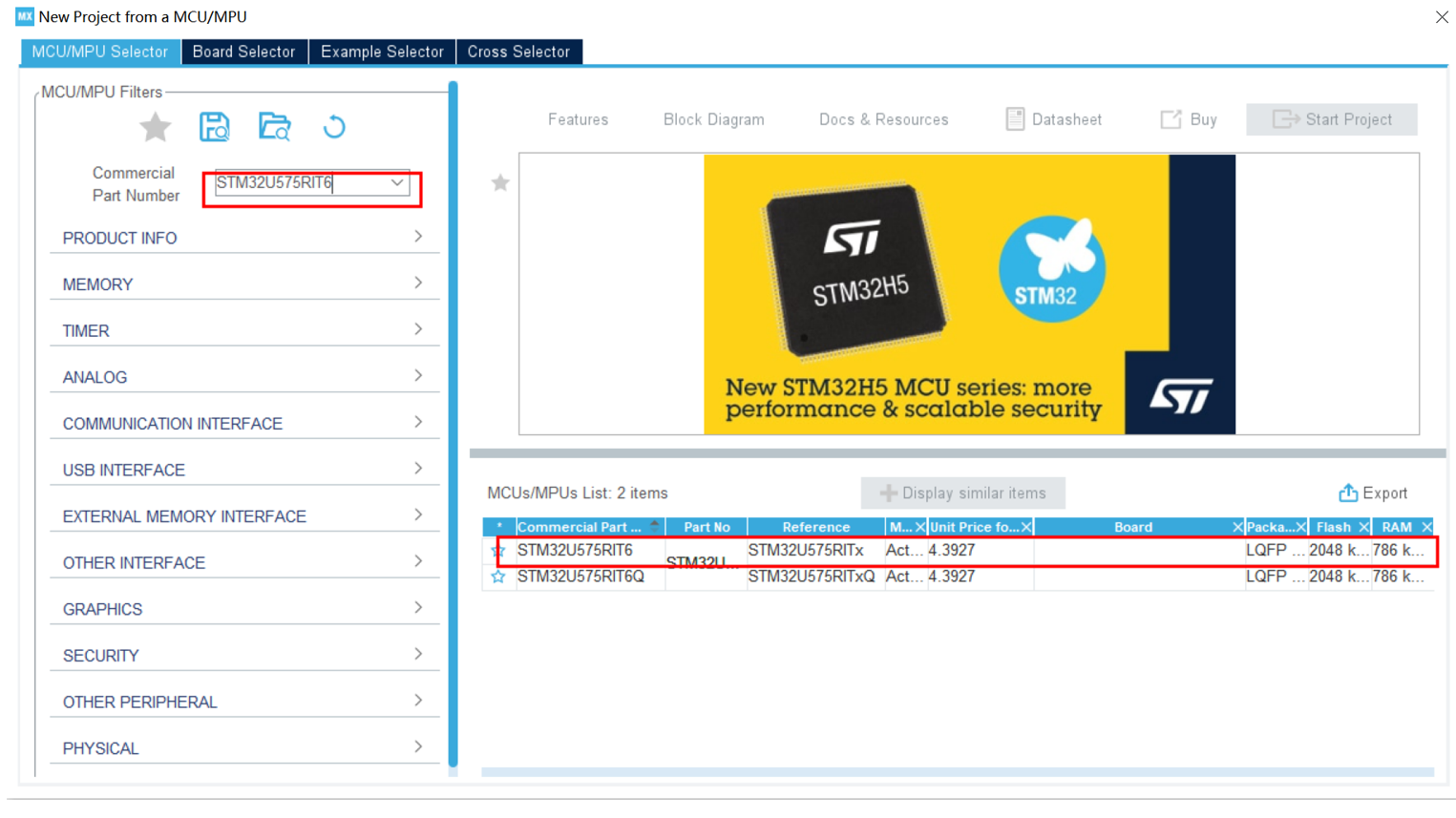Screen dimensions: 1456x818
Task: Expand the TIMER filter section
Action: pyautogui.click(x=244, y=330)
